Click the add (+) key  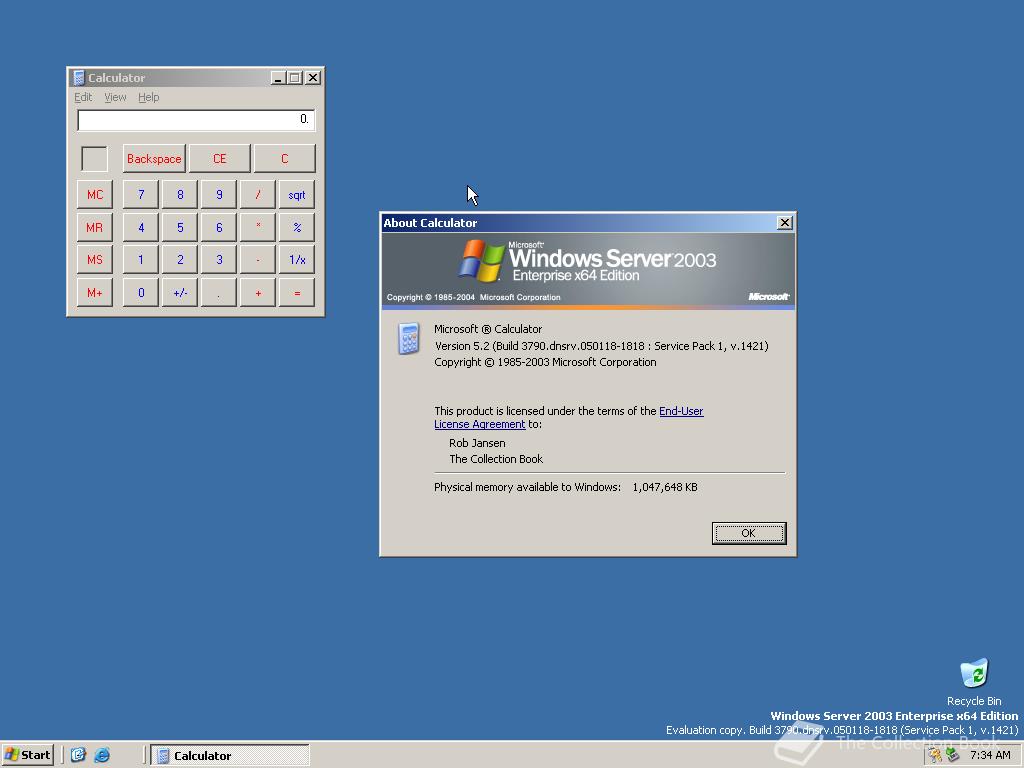point(258,293)
